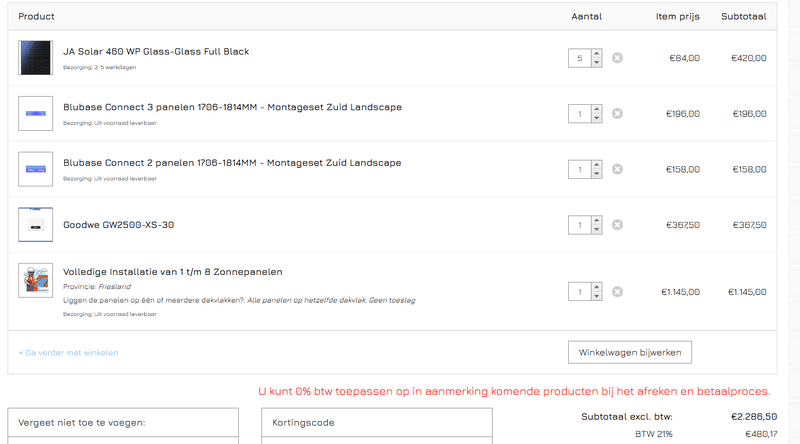
Task: Open Blubase Connect 2 panelen thumbnail
Action: click(x=36, y=169)
